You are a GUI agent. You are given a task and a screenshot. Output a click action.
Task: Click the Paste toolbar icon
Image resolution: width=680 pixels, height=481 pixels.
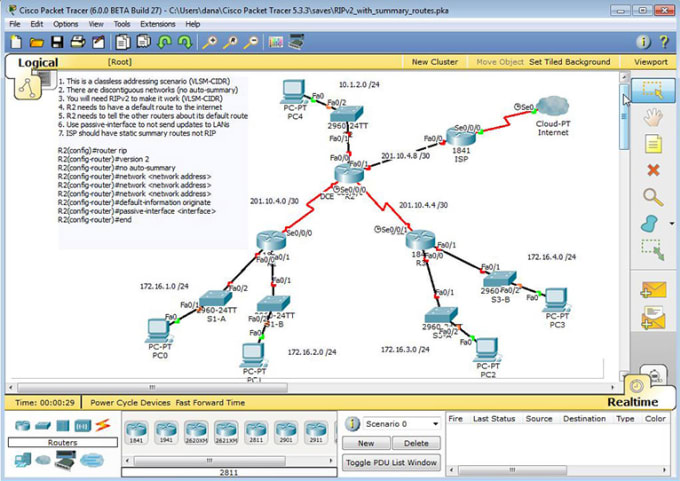(143, 42)
